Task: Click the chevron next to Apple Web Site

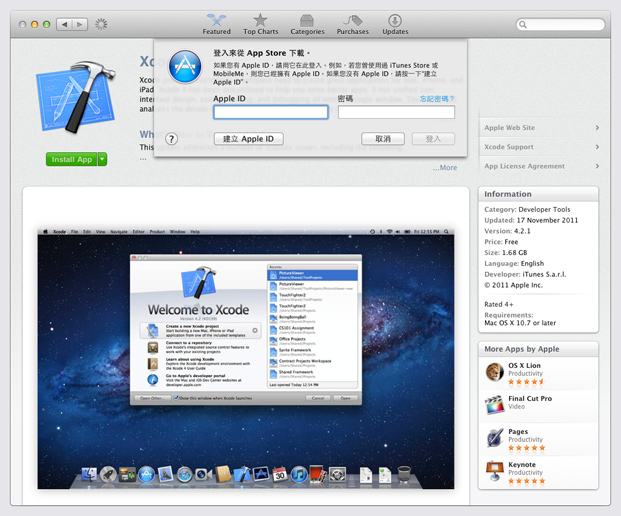Action: click(x=597, y=128)
